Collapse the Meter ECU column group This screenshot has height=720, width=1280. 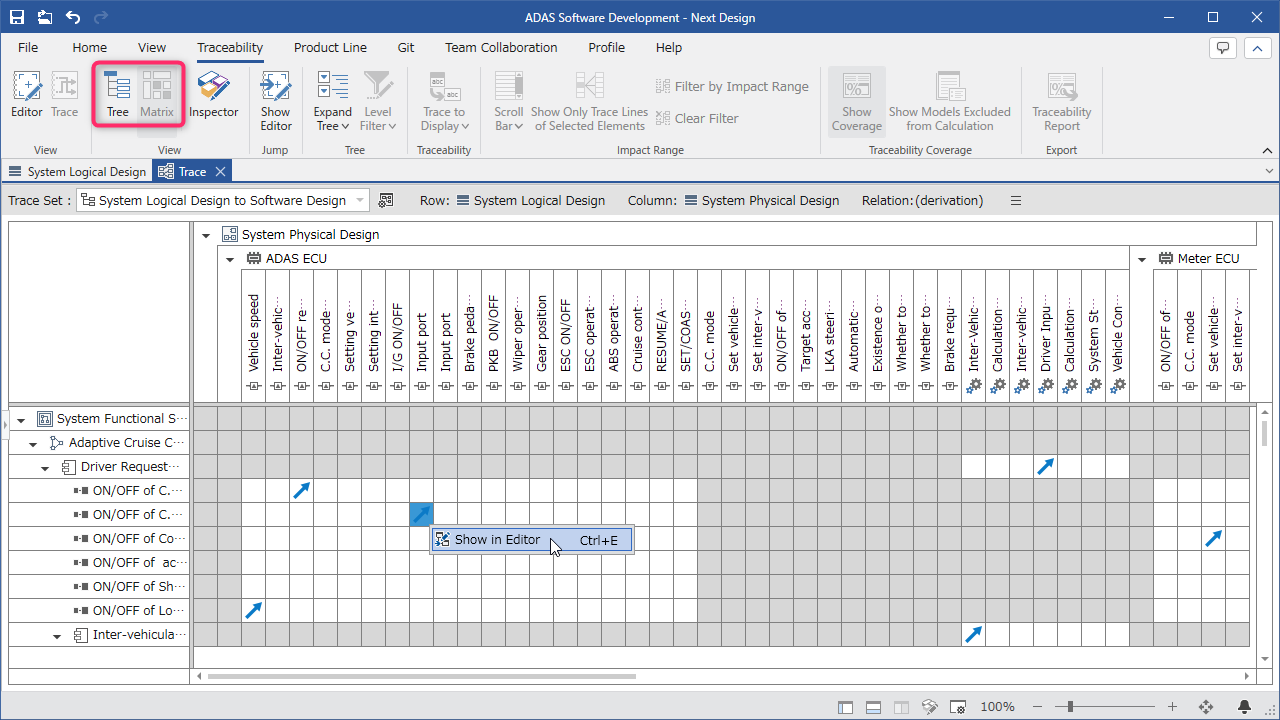1142,259
